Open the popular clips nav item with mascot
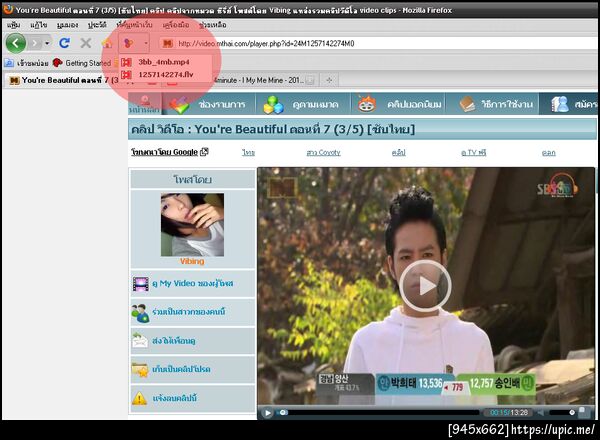This screenshot has width=600, height=440. [x=398, y=104]
